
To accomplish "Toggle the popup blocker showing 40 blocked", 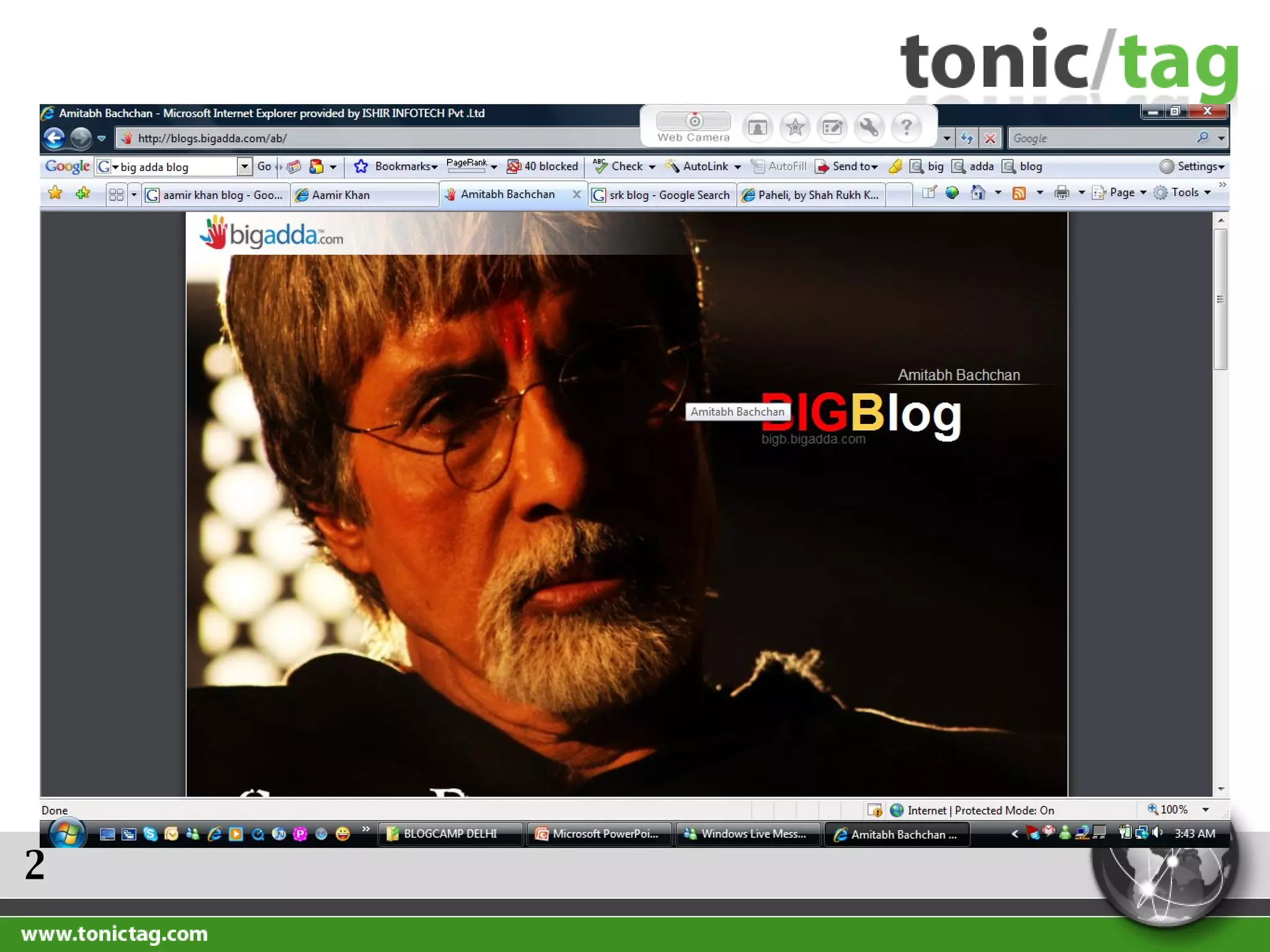I will click(x=543, y=166).
